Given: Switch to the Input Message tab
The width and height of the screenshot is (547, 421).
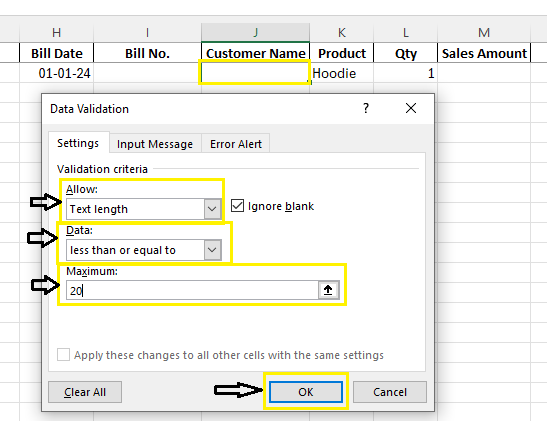Looking at the screenshot, I should point(155,144).
